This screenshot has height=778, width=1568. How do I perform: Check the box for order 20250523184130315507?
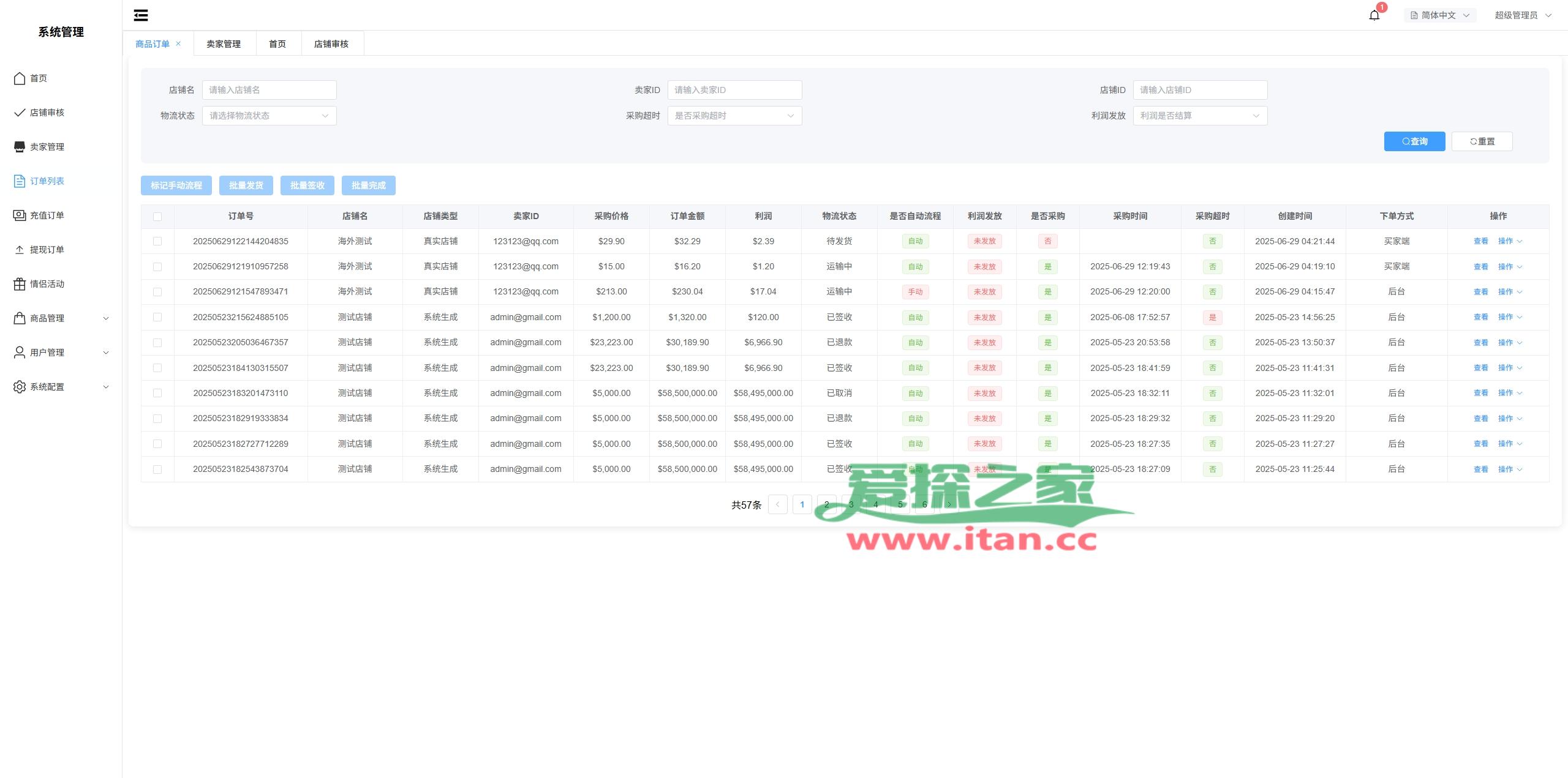coord(157,368)
